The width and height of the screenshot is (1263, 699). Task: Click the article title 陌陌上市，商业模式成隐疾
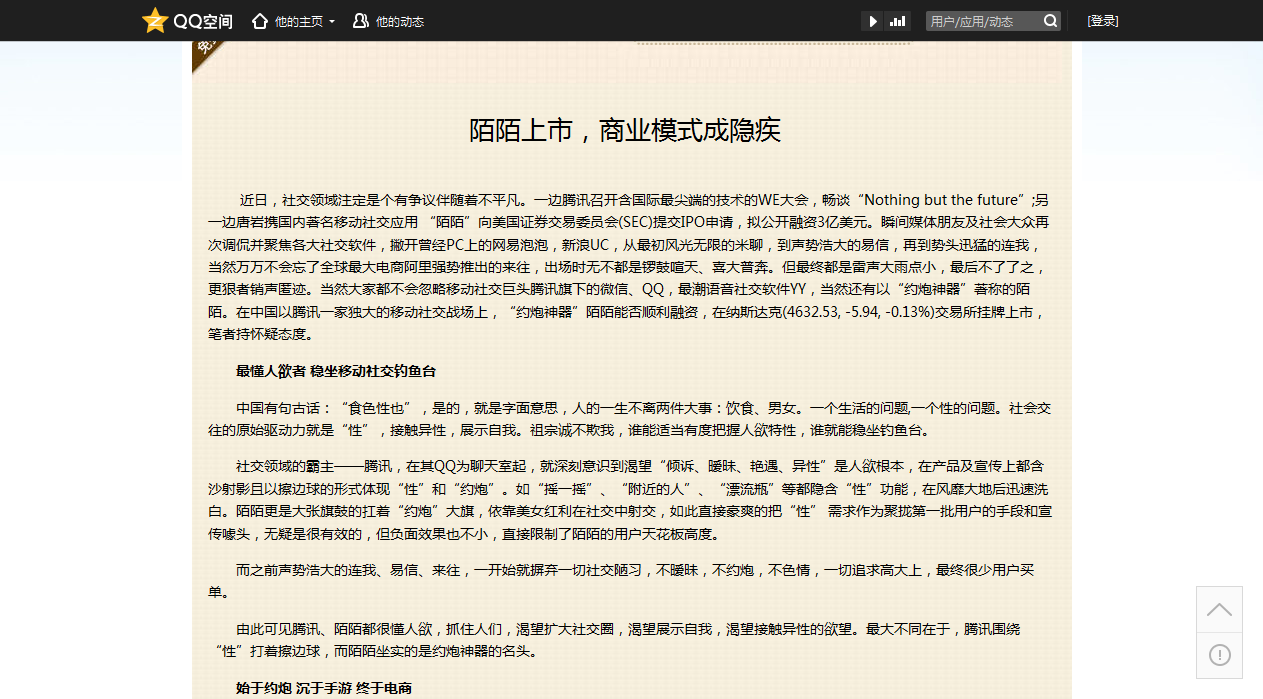click(625, 131)
